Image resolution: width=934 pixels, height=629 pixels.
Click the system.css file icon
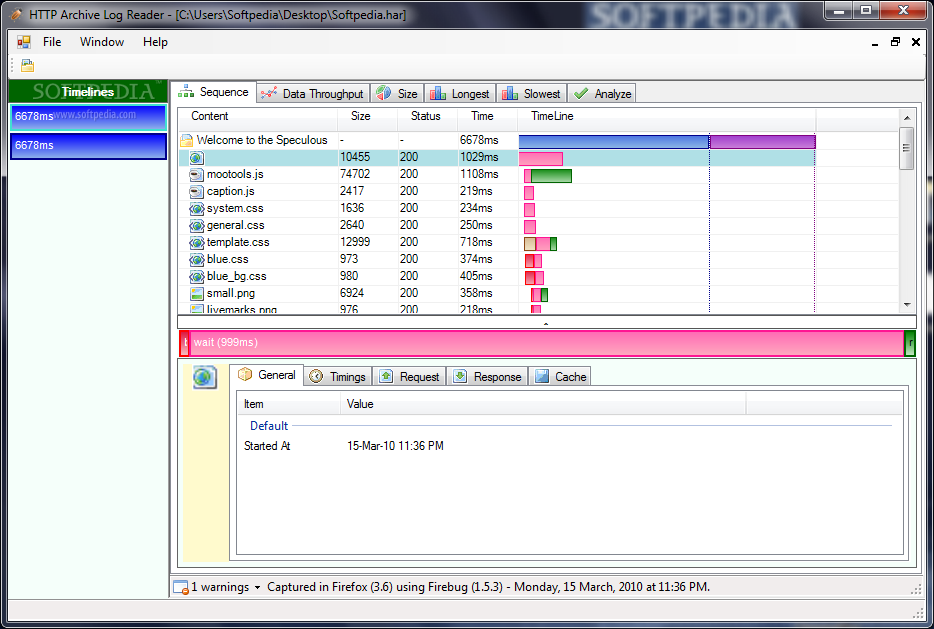pyautogui.click(x=197, y=209)
